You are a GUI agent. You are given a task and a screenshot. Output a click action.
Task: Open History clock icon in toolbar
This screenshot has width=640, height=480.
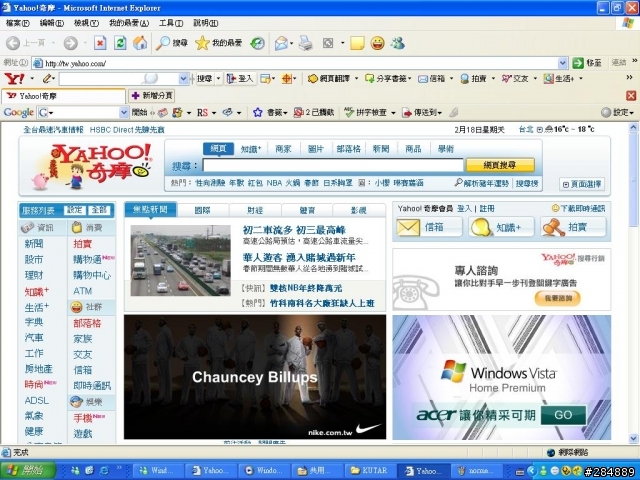pyautogui.click(x=257, y=43)
